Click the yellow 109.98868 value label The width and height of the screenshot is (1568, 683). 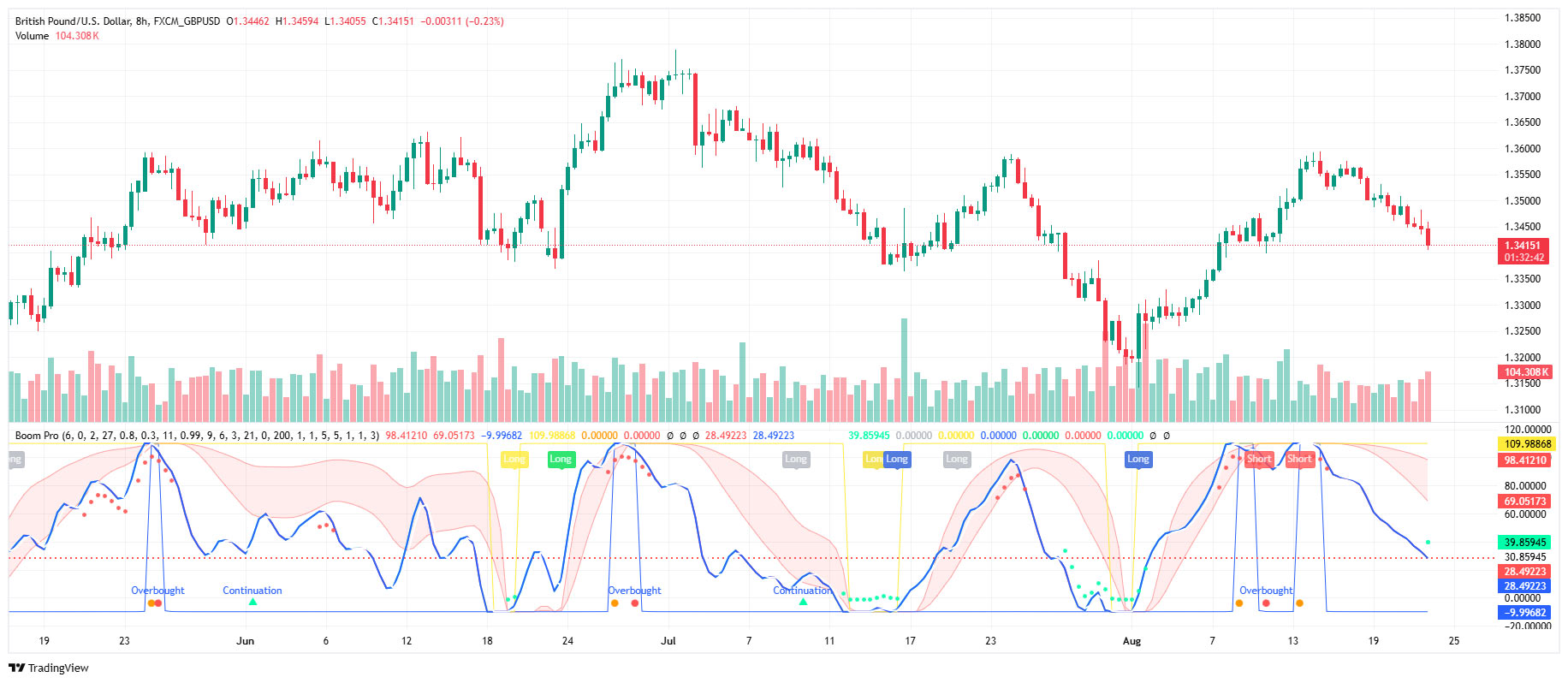(1527, 444)
